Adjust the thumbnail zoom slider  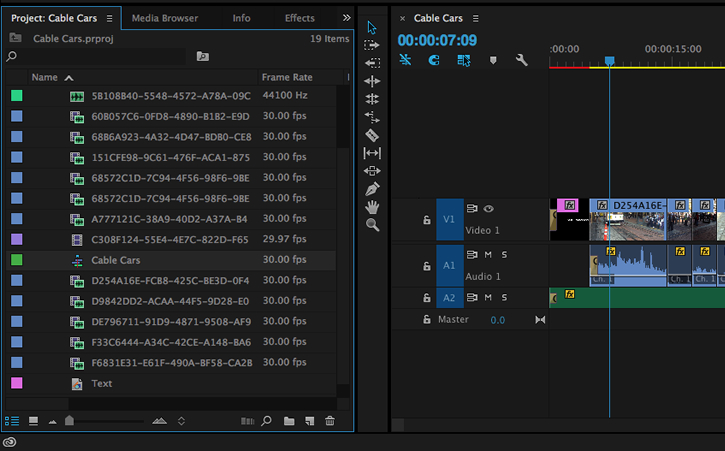coord(69,420)
